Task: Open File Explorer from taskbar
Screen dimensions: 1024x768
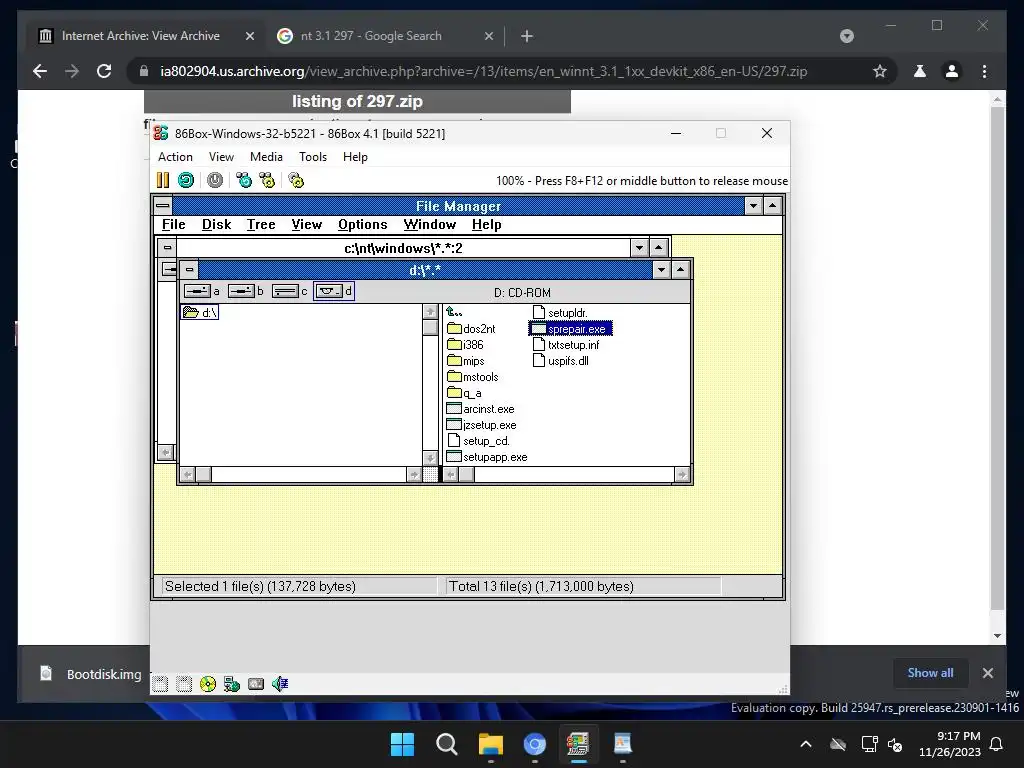Action: pyautogui.click(x=490, y=744)
